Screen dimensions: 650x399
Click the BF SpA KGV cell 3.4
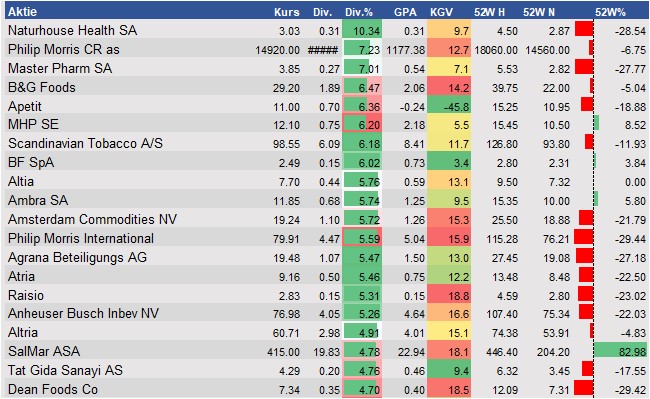click(x=449, y=162)
